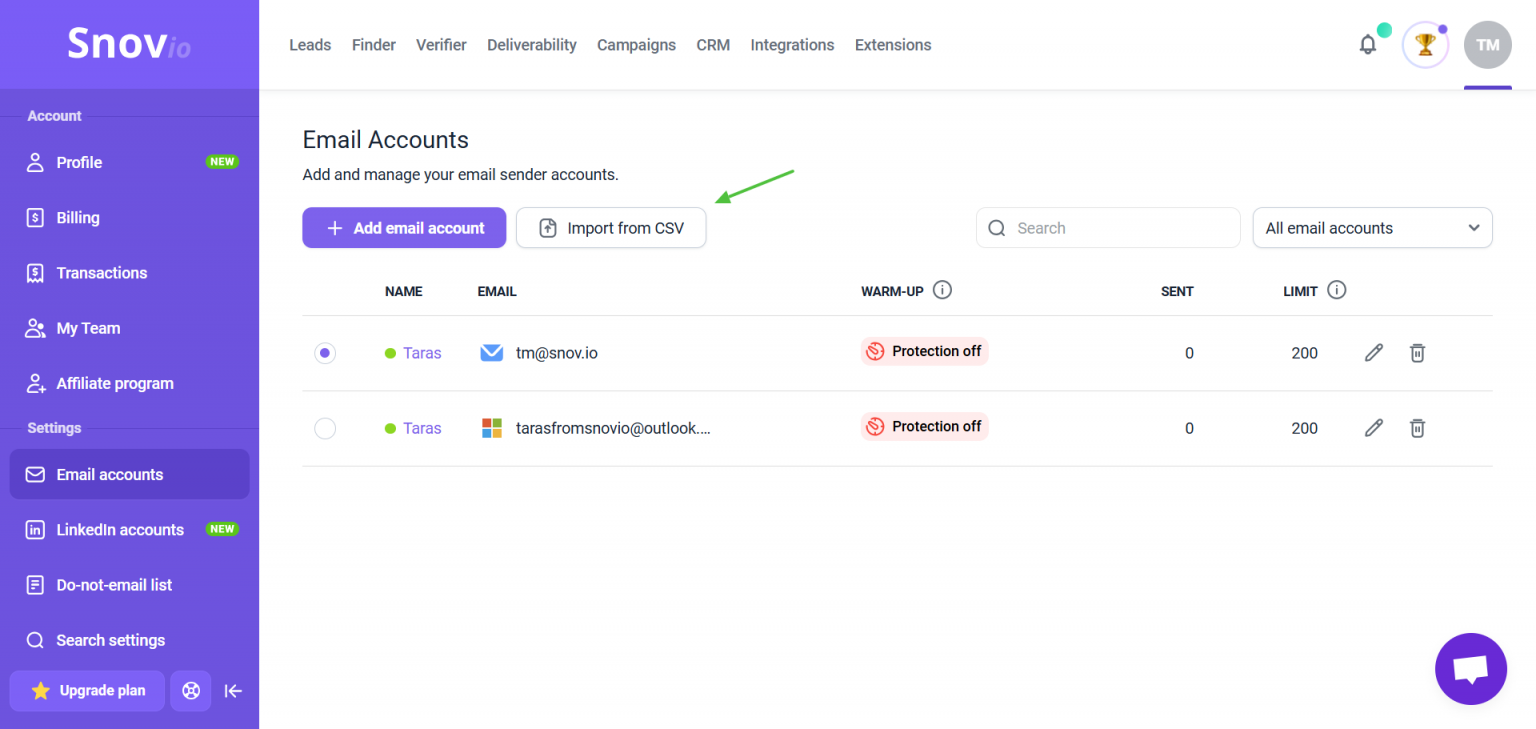Viewport: 1536px width, 729px height.
Task: Open the Verifier menu
Action: pos(441,45)
